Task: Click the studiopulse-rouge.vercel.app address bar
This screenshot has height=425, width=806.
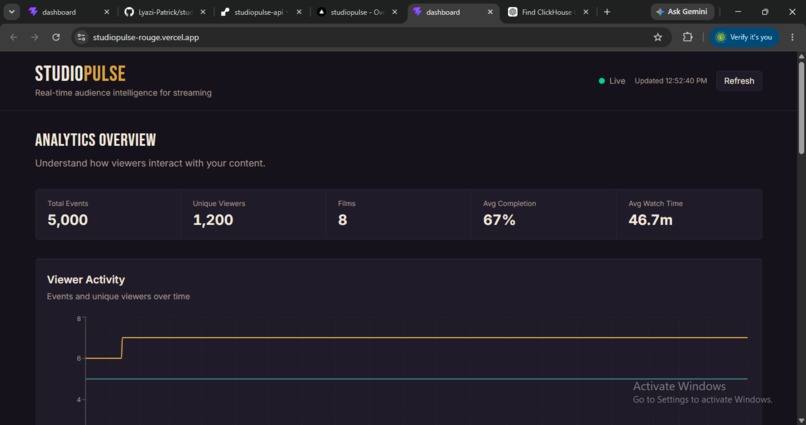Action: point(370,37)
